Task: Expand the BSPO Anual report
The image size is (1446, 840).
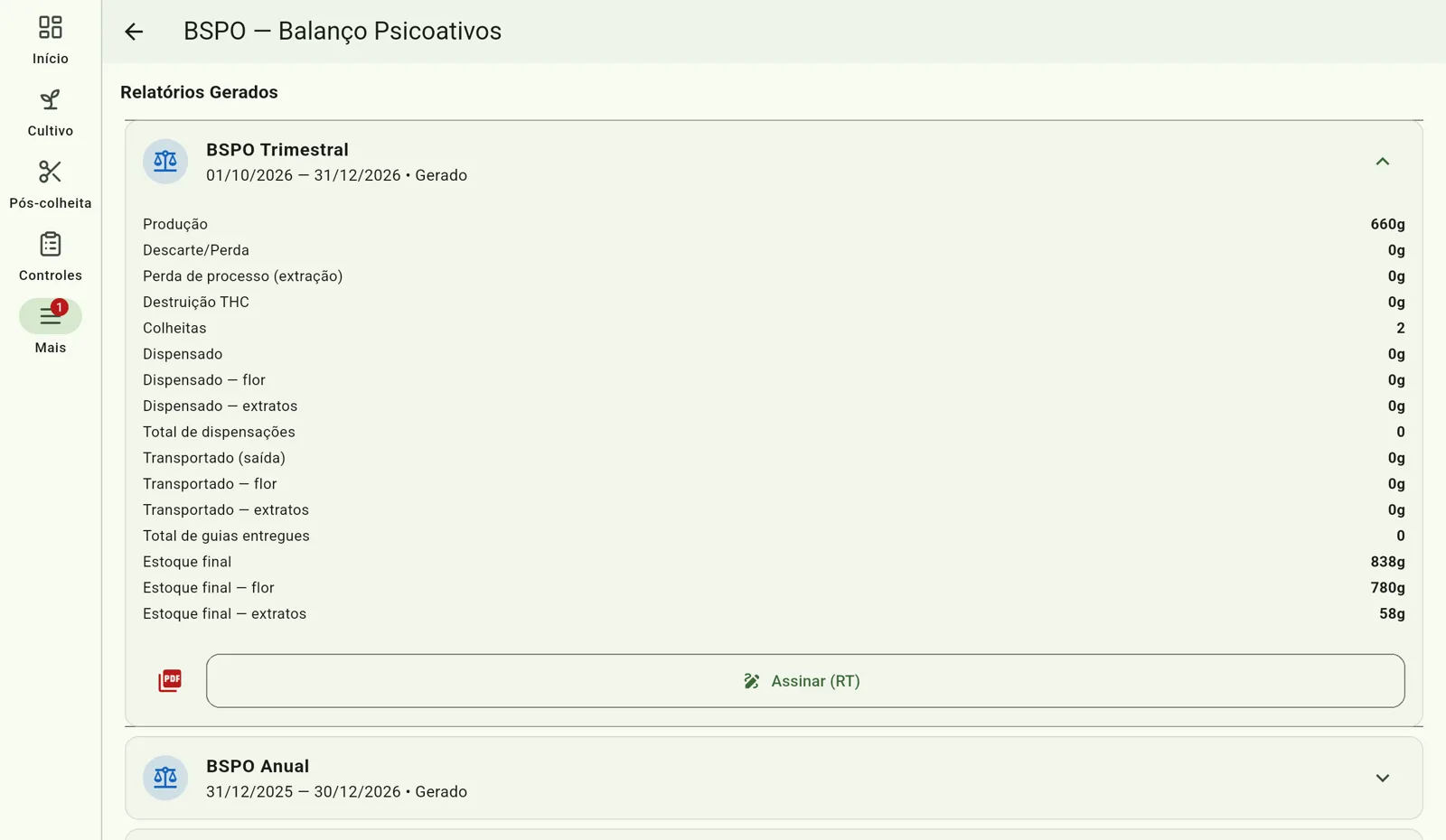Action: (1383, 778)
